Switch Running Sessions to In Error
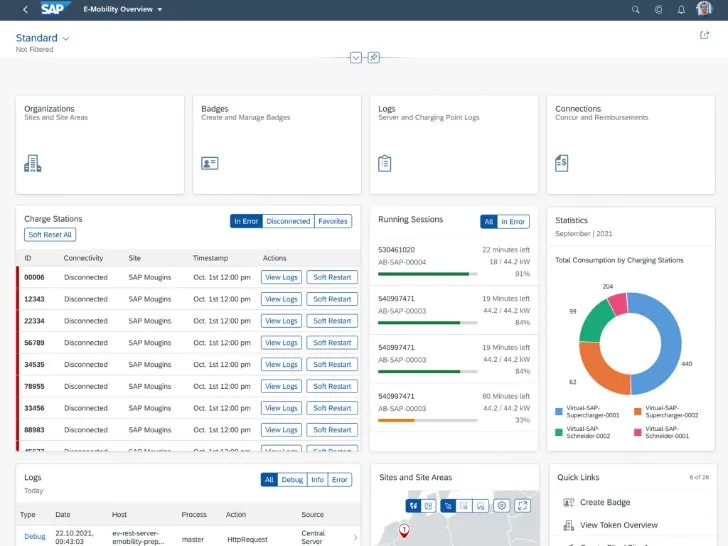This screenshot has height=546, width=728. 514,222
